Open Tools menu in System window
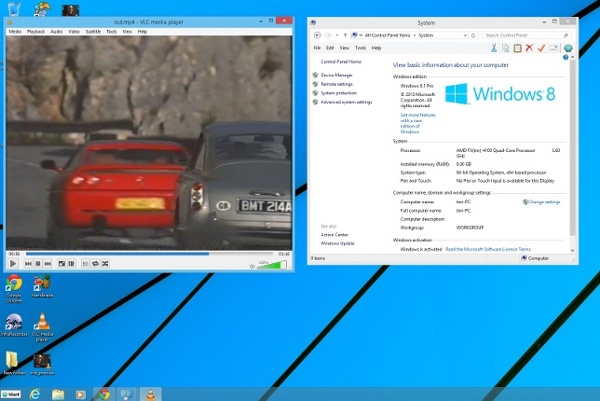Image resolution: width=600 pixels, height=401 pixels. coord(360,48)
